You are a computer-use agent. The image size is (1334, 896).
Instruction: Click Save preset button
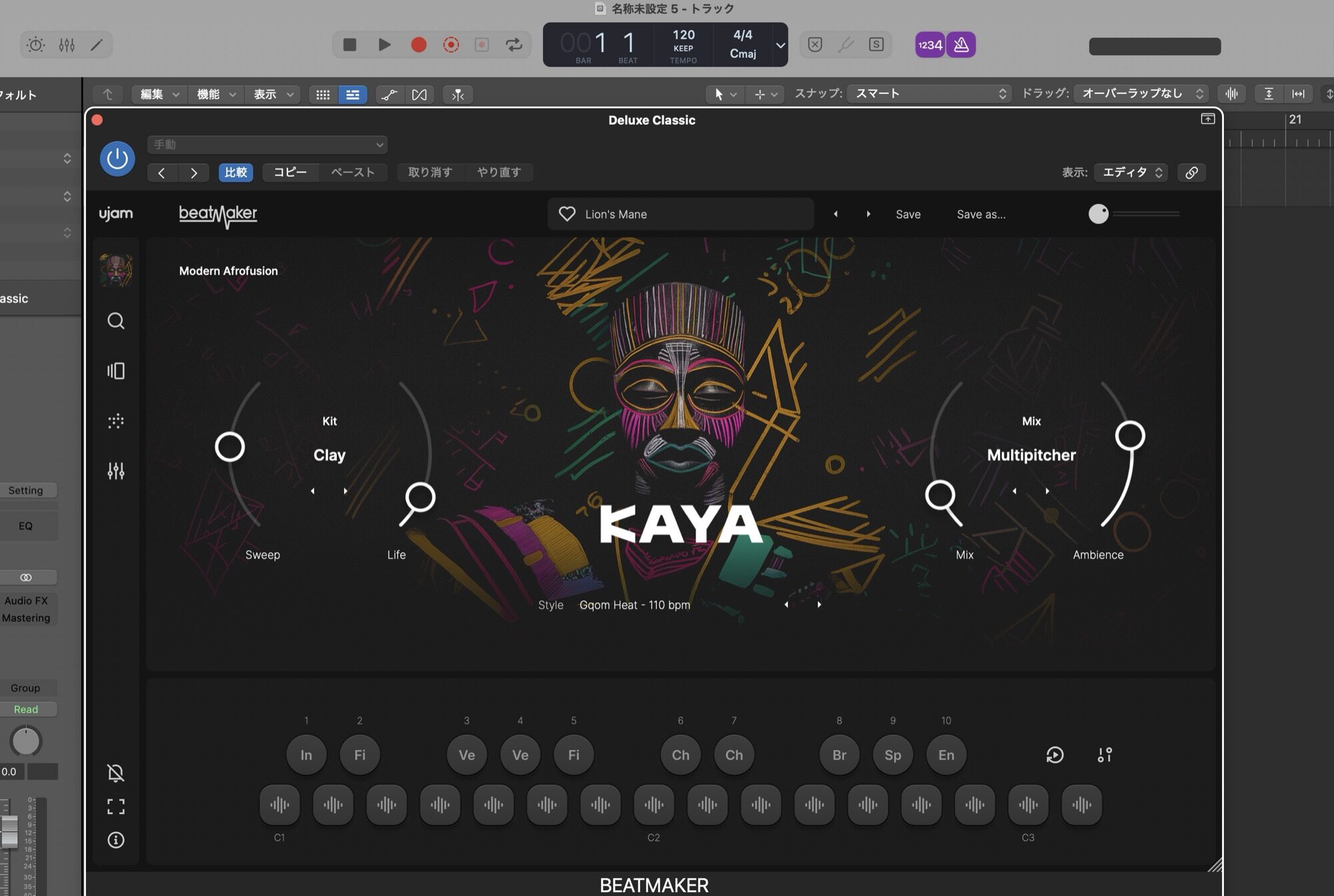[x=908, y=214]
